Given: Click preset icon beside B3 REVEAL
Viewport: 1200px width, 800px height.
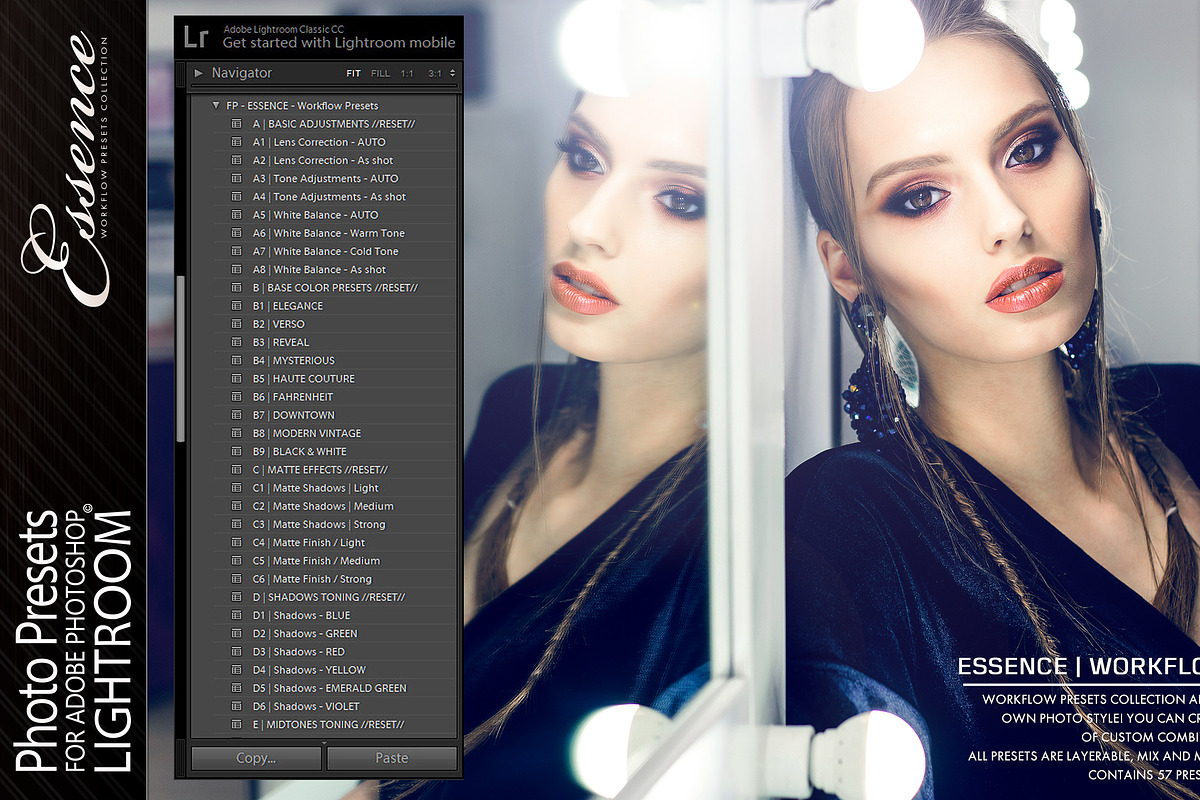Looking at the screenshot, I should point(237,342).
